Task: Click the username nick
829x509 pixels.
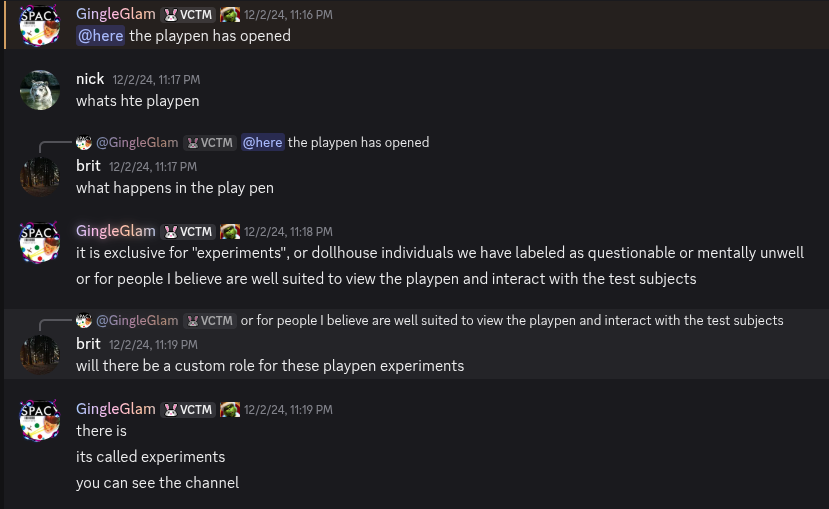Action: (x=90, y=79)
